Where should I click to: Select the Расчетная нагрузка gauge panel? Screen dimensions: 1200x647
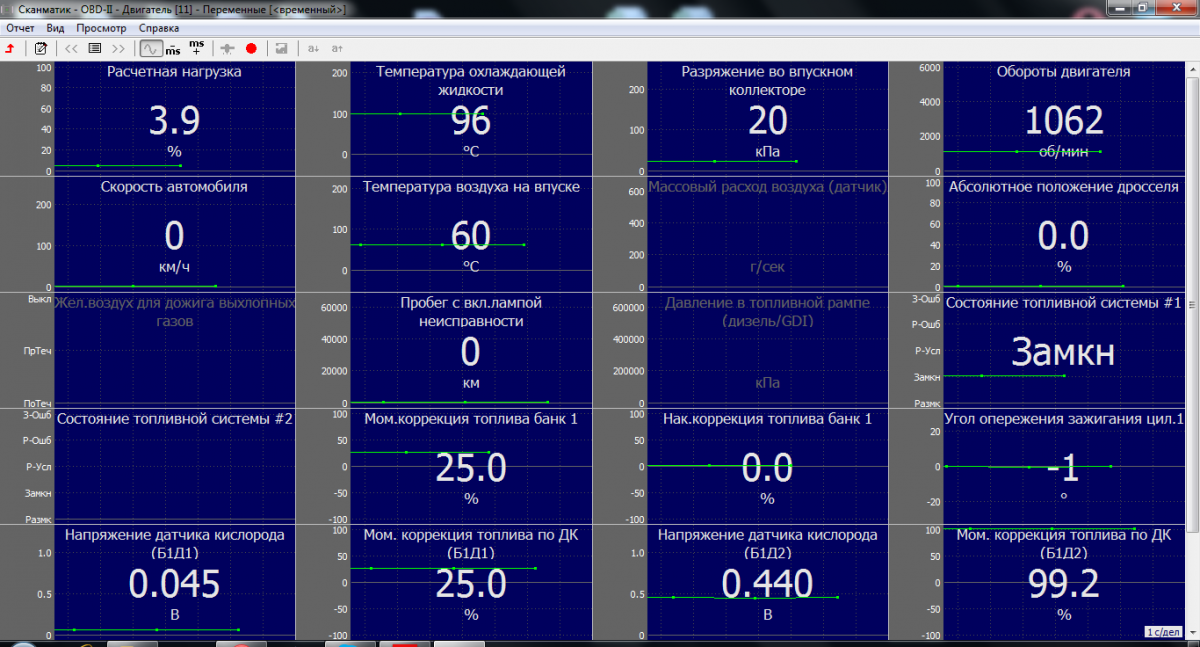pos(174,118)
